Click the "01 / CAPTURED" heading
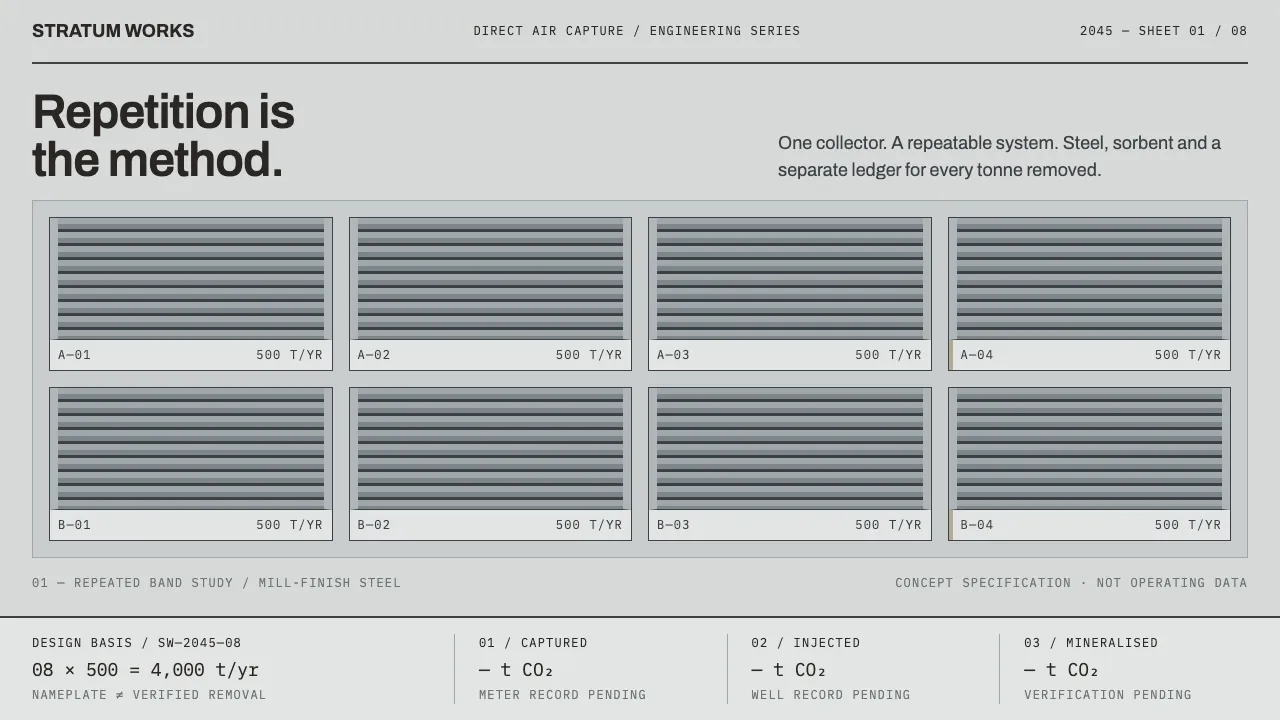1280x720 pixels. tap(533, 643)
